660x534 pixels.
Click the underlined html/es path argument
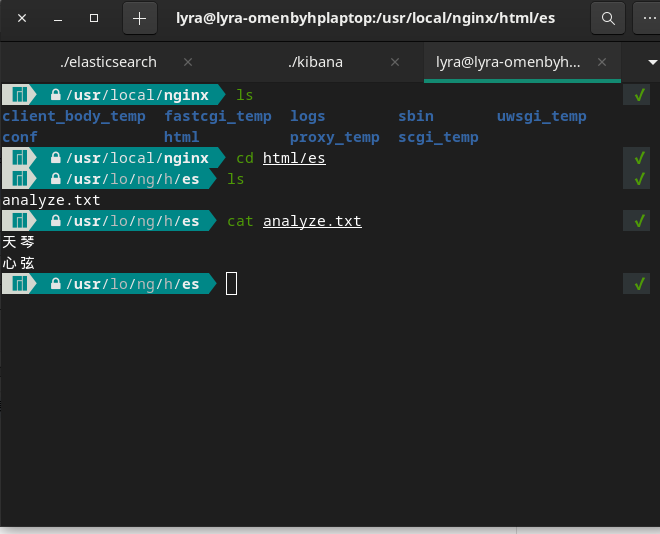pyautogui.click(x=294, y=158)
